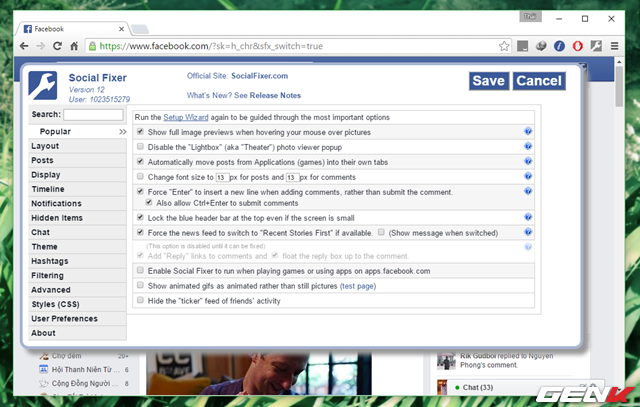Reload the Facebook page
This screenshot has height=407, width=640.
pyautogui.click(x=57, y=46)
